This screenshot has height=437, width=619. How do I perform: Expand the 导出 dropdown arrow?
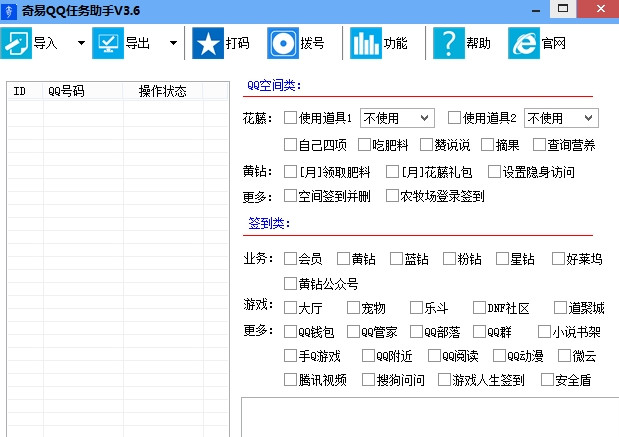pyautogui.click(x=173, y=43)
